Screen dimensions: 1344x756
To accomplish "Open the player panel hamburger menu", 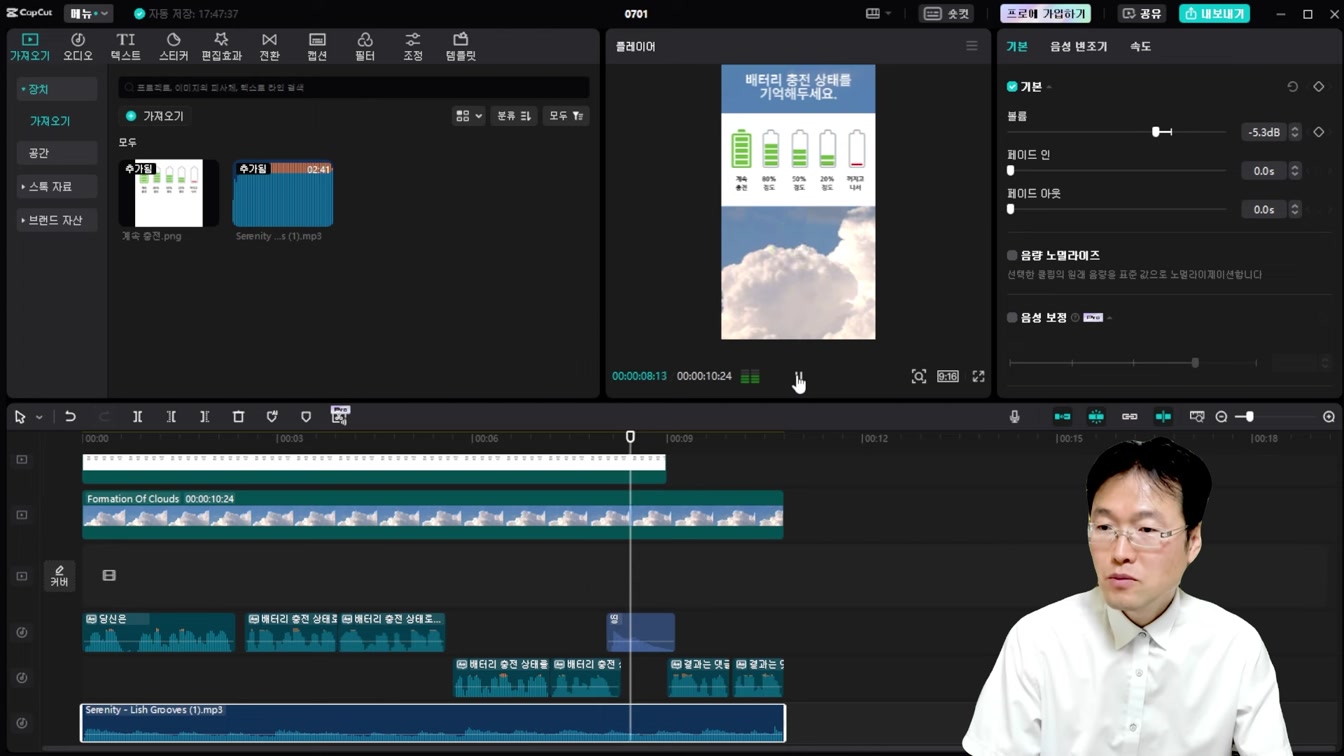I will pyautogui.click(x=971, y=46).
